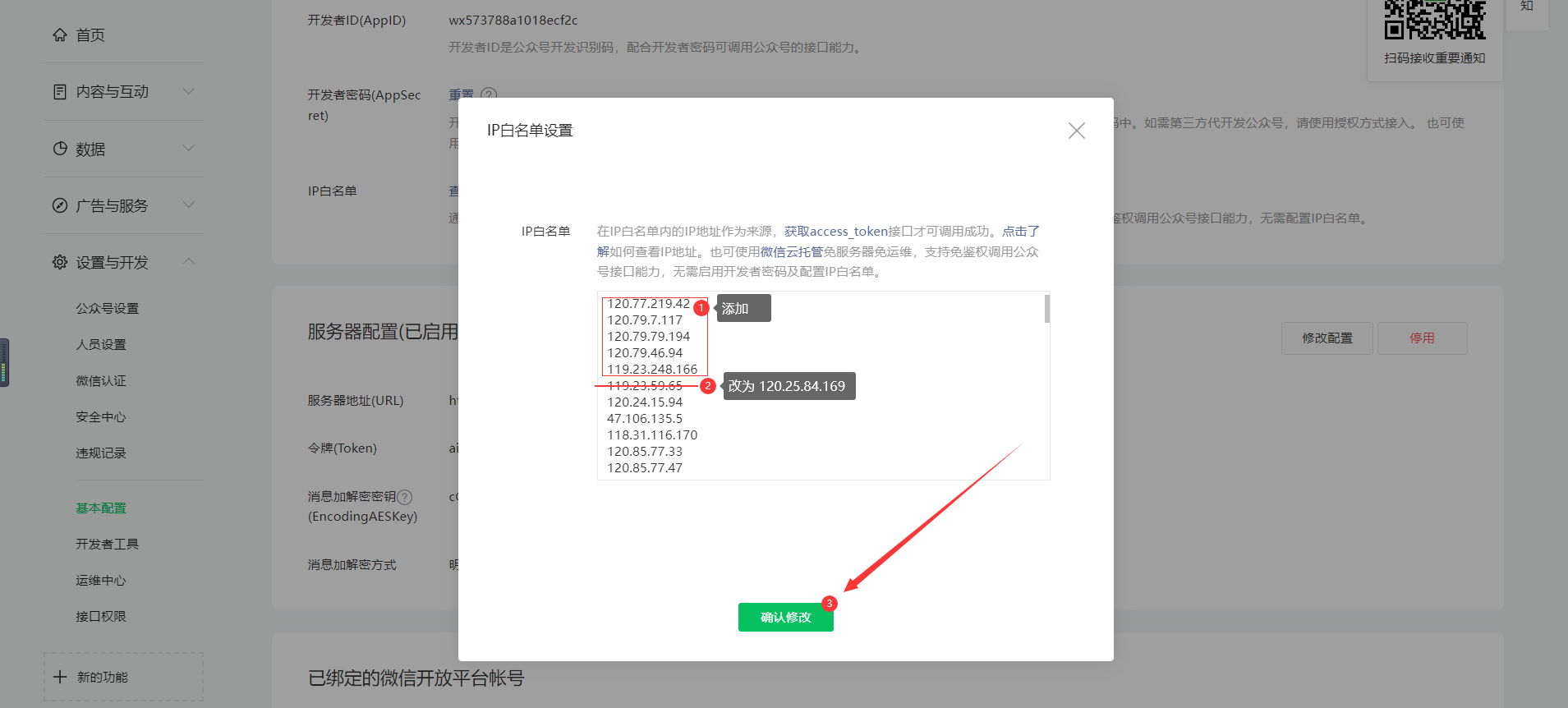The width and height of the screenshot is (1568, 708).
Task: Select the 基本配置 menu item
Action: (101, 508)
